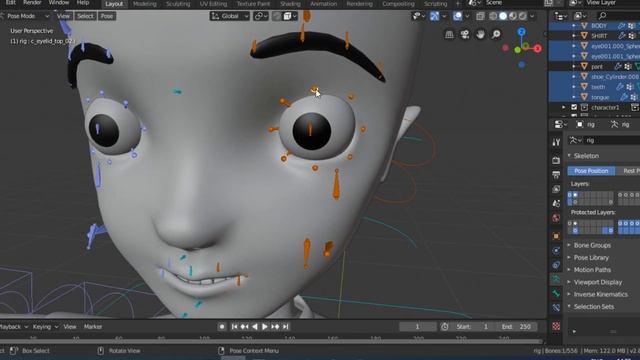Switch to rendered viewport shading
Screen dimensions: 640x360
coord(522,16)
